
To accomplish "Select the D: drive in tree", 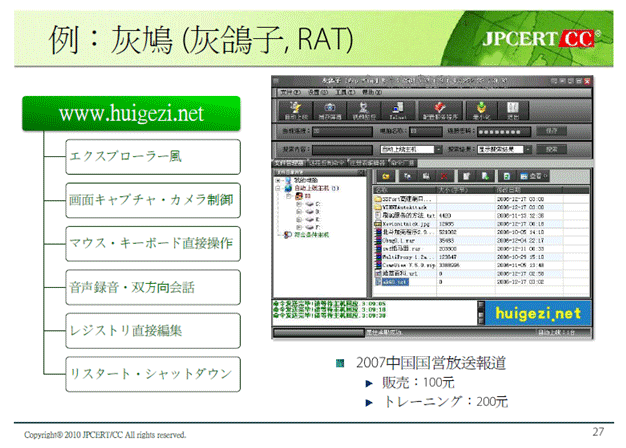I will coord(313,212).
